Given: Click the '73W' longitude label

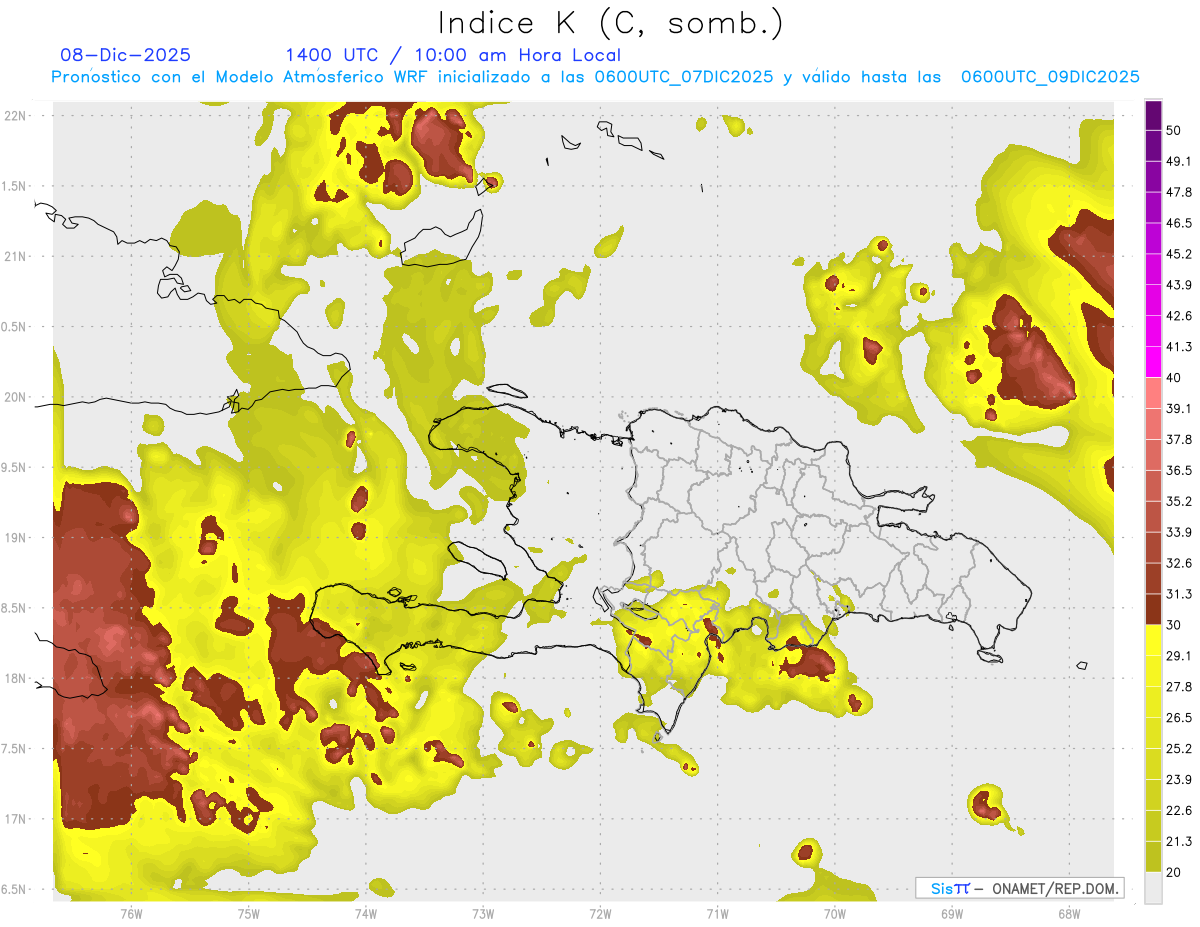Looking at the screenshot, I should click(483, 914).
